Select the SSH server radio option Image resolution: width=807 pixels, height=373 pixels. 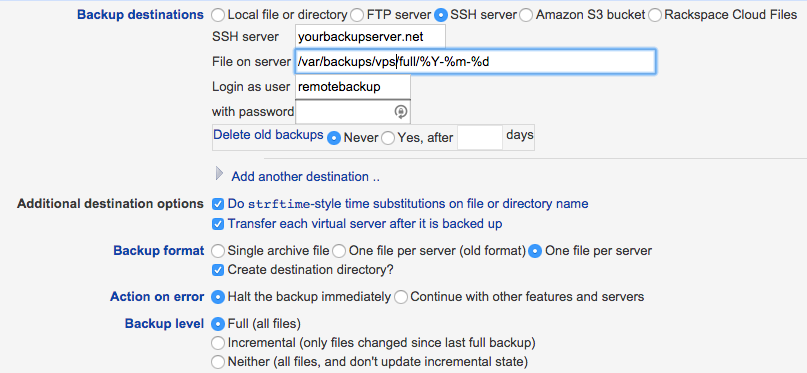coord(441,15)
